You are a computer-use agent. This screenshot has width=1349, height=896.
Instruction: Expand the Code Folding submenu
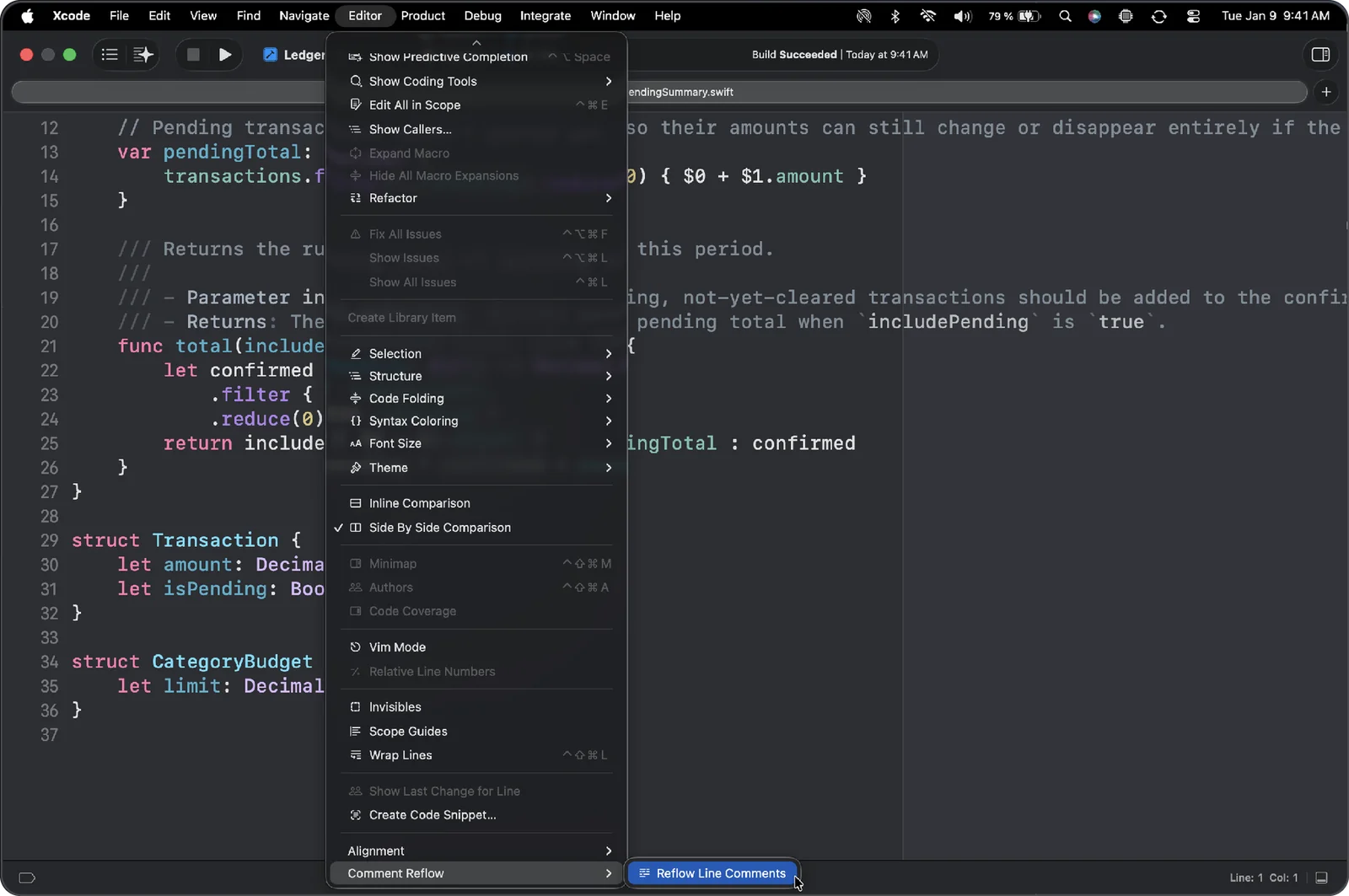click(476, 399)
